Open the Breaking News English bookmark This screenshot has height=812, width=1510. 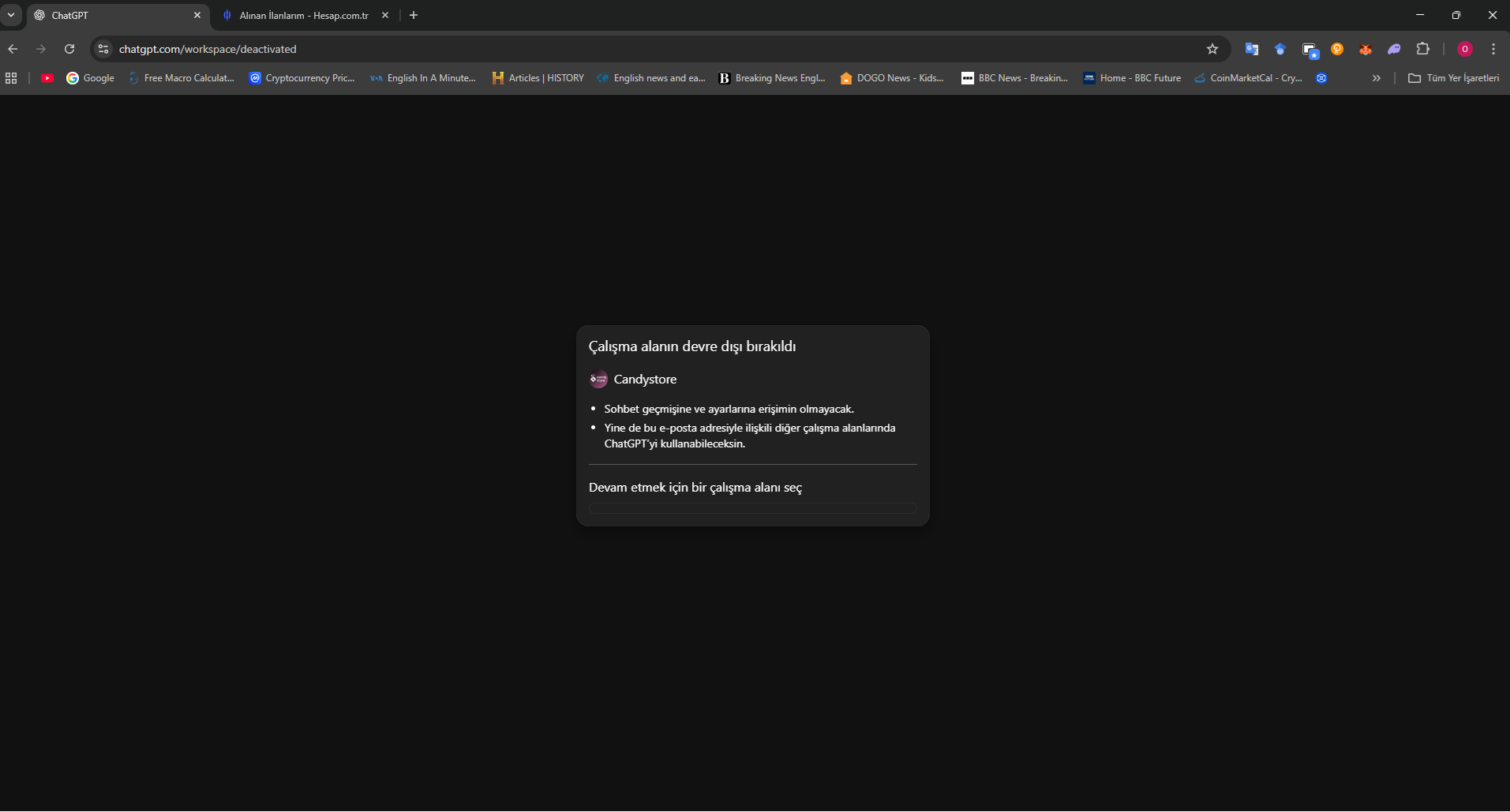[x=772, y=78]
